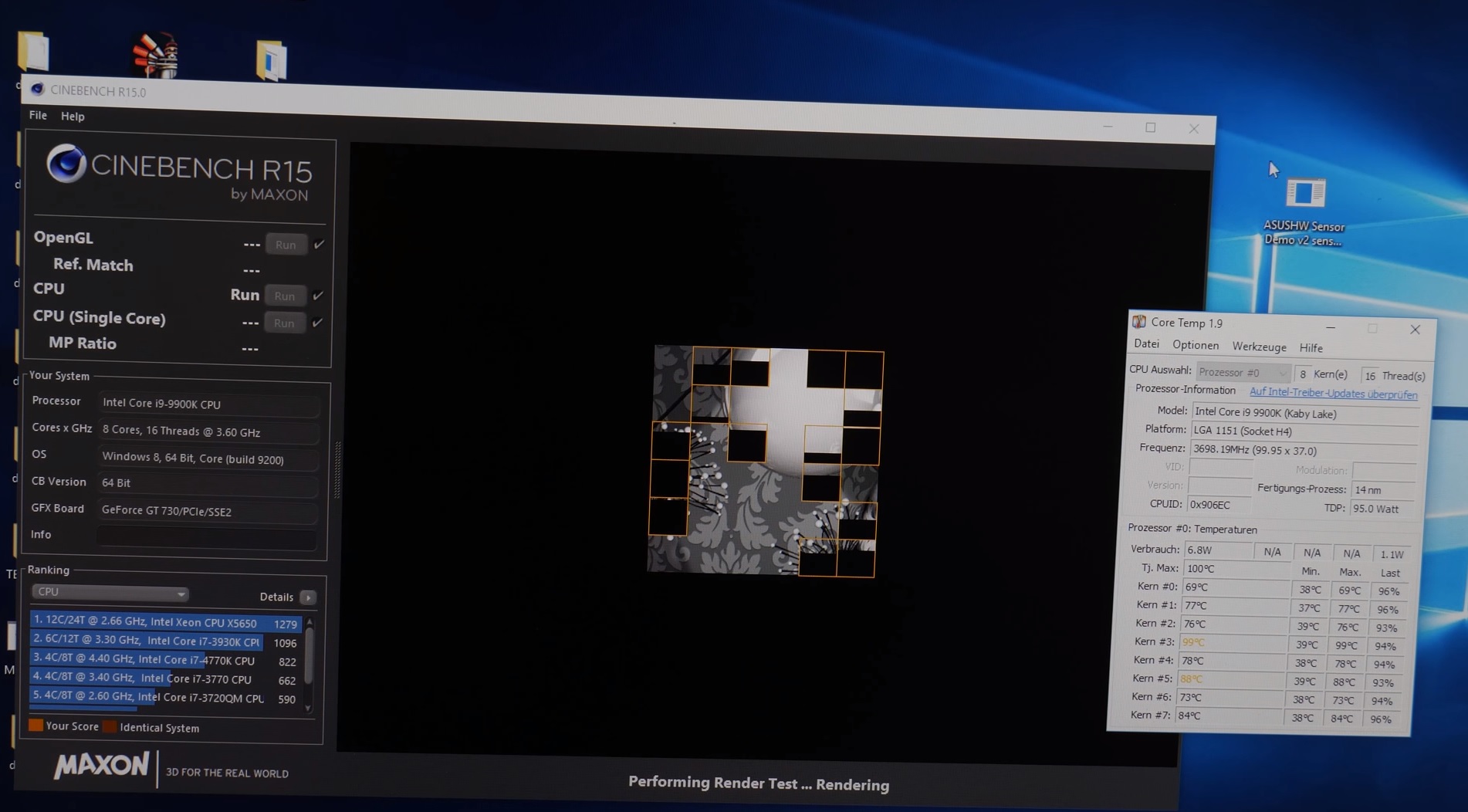Toggle the CPU test checkmark

point(318,295)
